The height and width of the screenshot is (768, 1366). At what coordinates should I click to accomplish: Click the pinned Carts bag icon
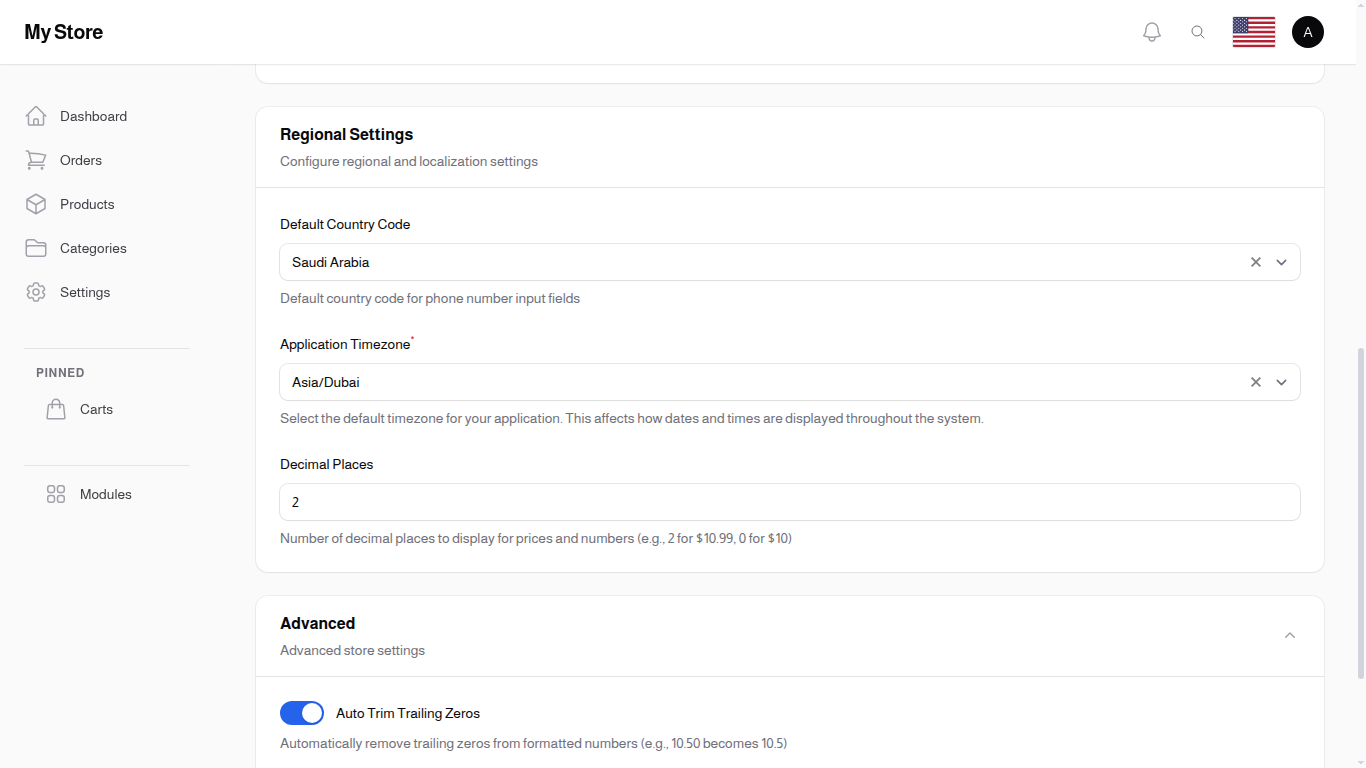56,409
